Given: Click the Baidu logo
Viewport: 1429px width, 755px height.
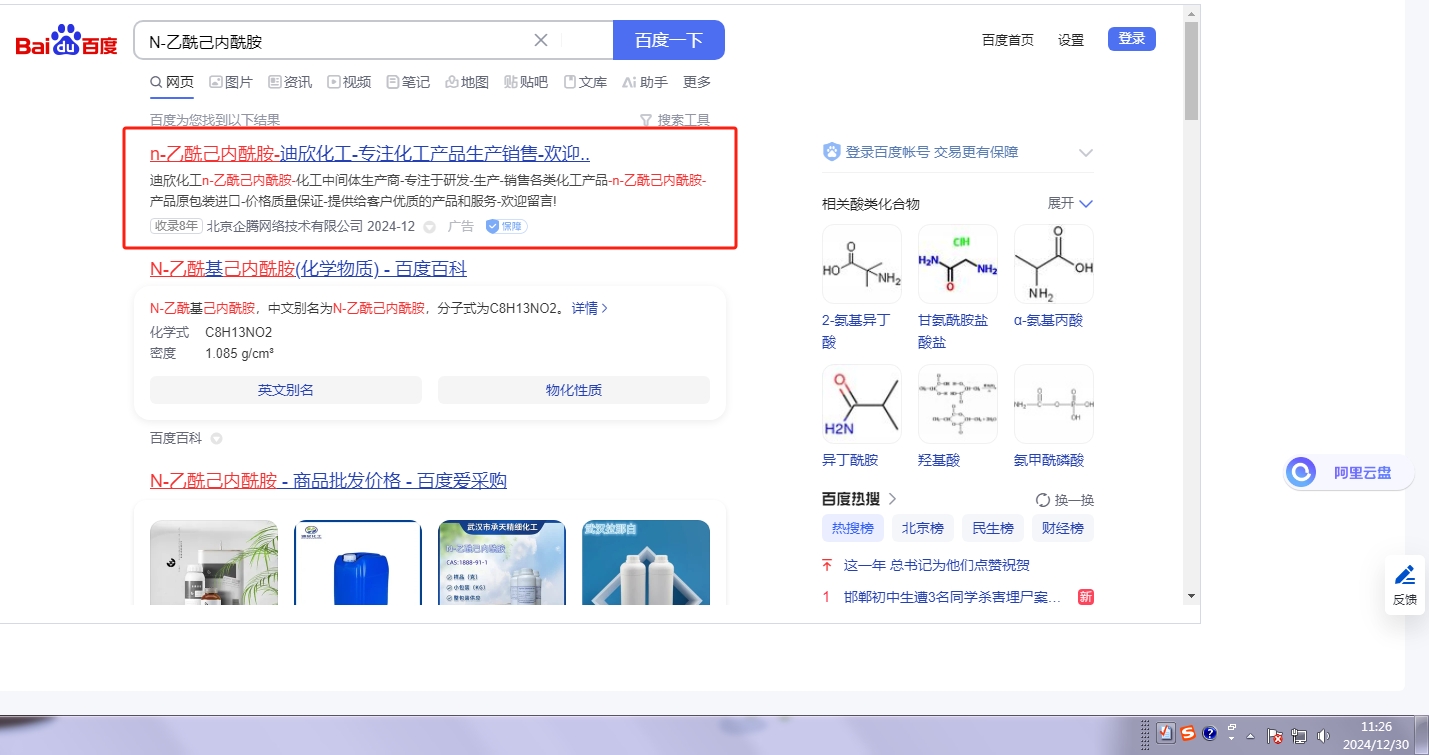Looking at the screenshot, I should [66, 43].
